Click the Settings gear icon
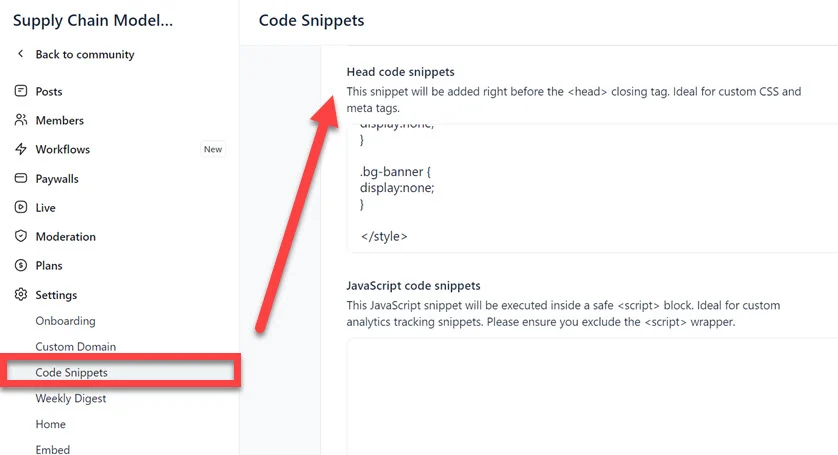This screenshot has width=838, height=455. click(21, 295)
